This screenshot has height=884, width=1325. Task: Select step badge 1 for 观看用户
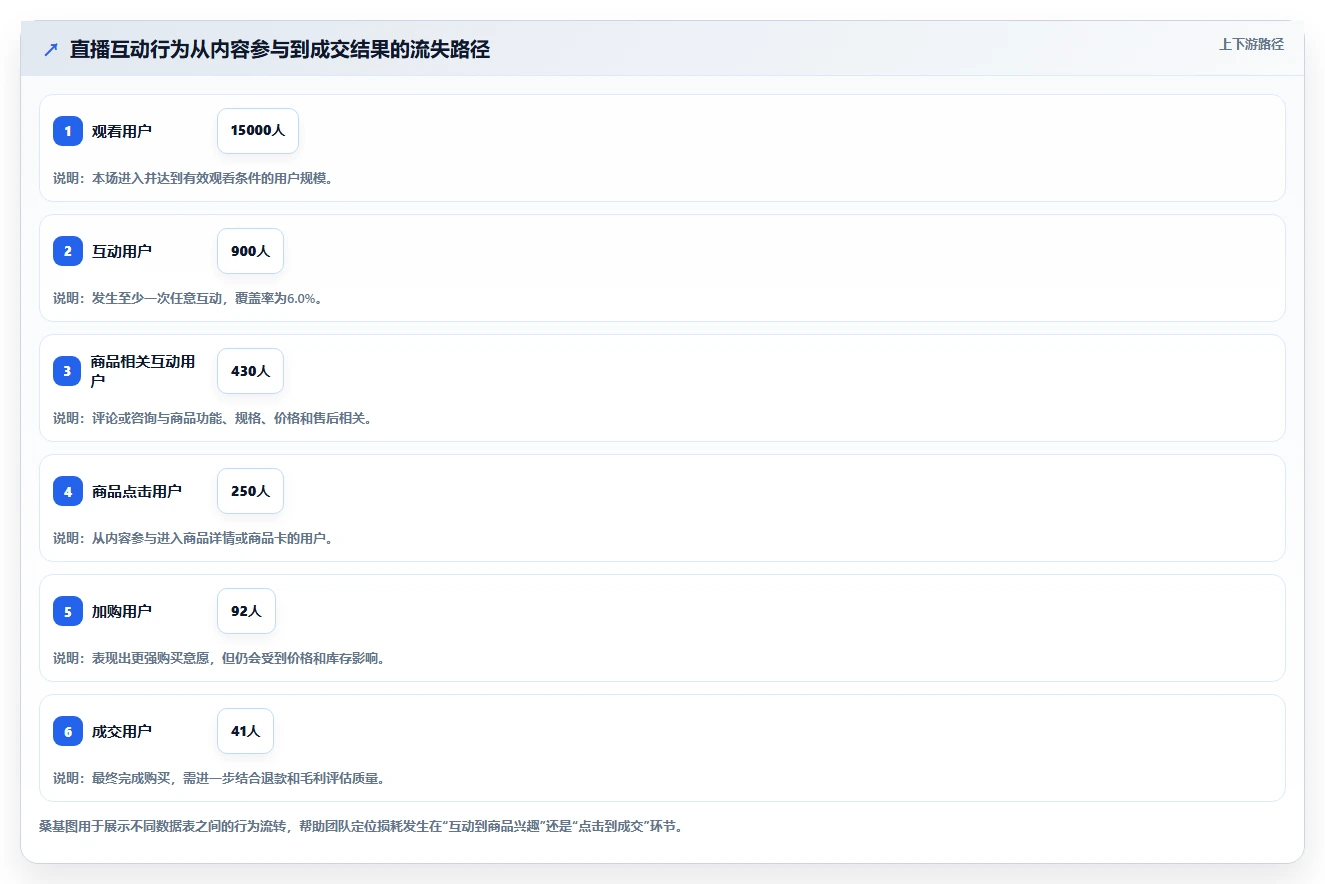coord(68,131)
